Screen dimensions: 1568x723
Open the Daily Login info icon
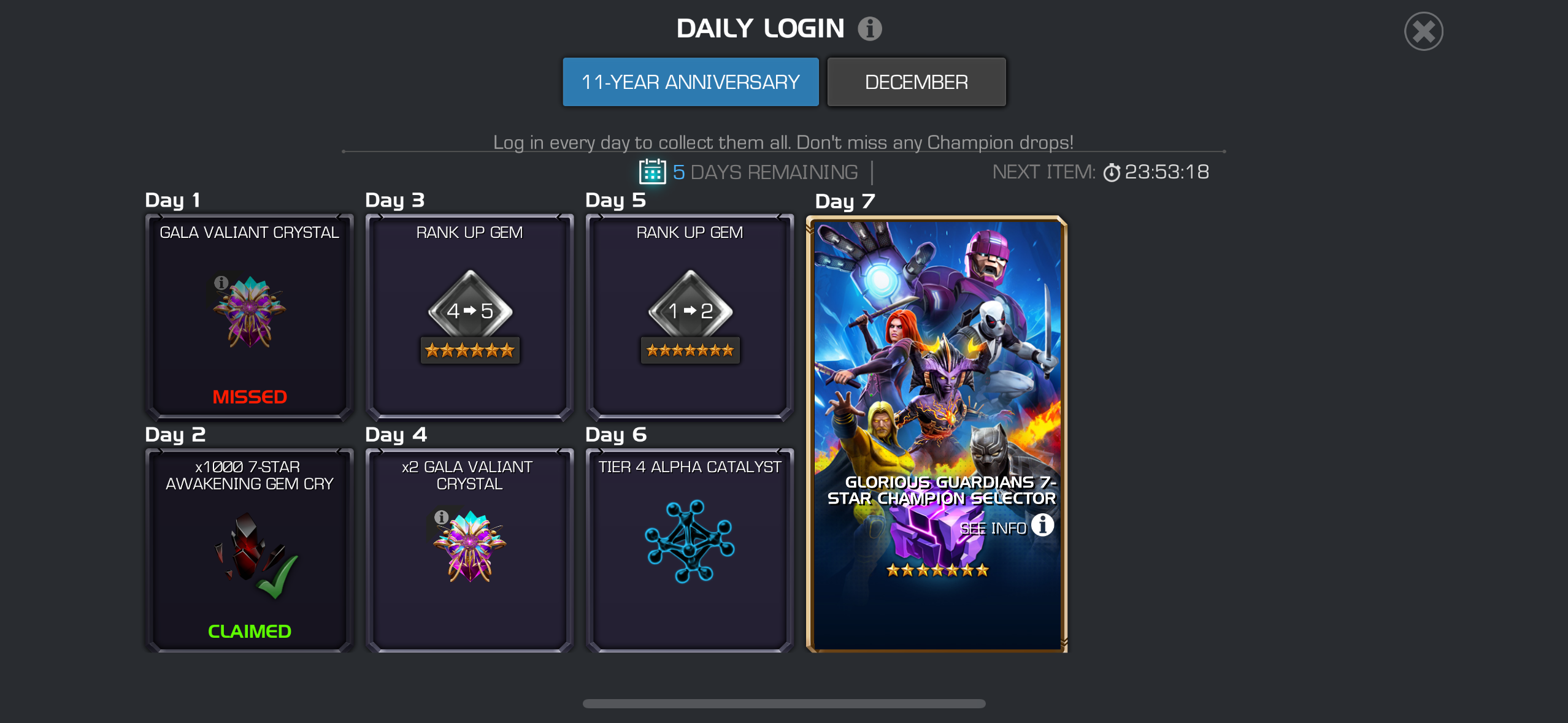click(869, 28)
